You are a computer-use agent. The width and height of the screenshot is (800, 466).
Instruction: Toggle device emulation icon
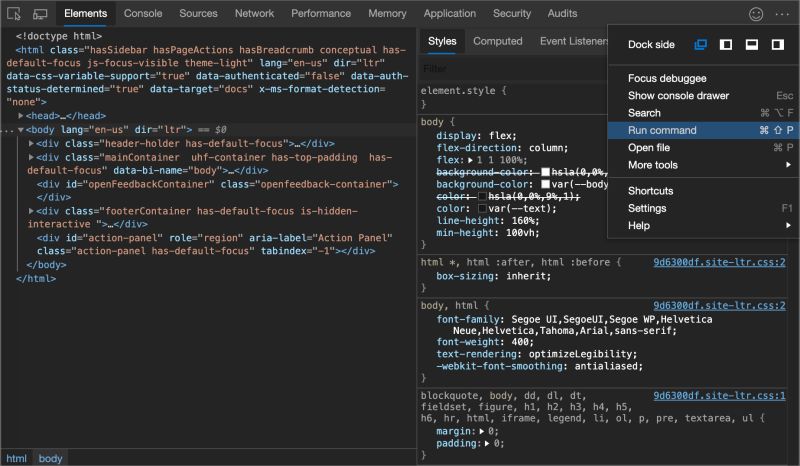coord(40,14)
